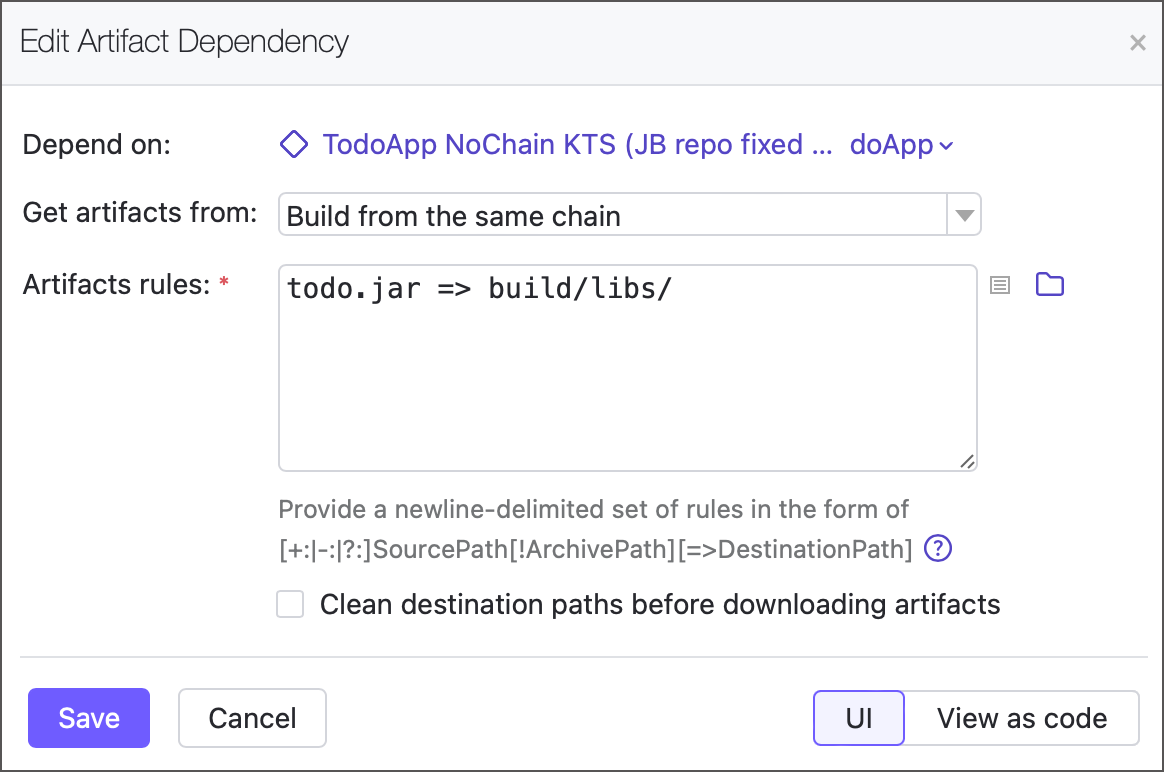Viewport: 1164px width, 772px height.
Task: Enable Clean destination paths before downloading checkbox
Action: point(290,605)
